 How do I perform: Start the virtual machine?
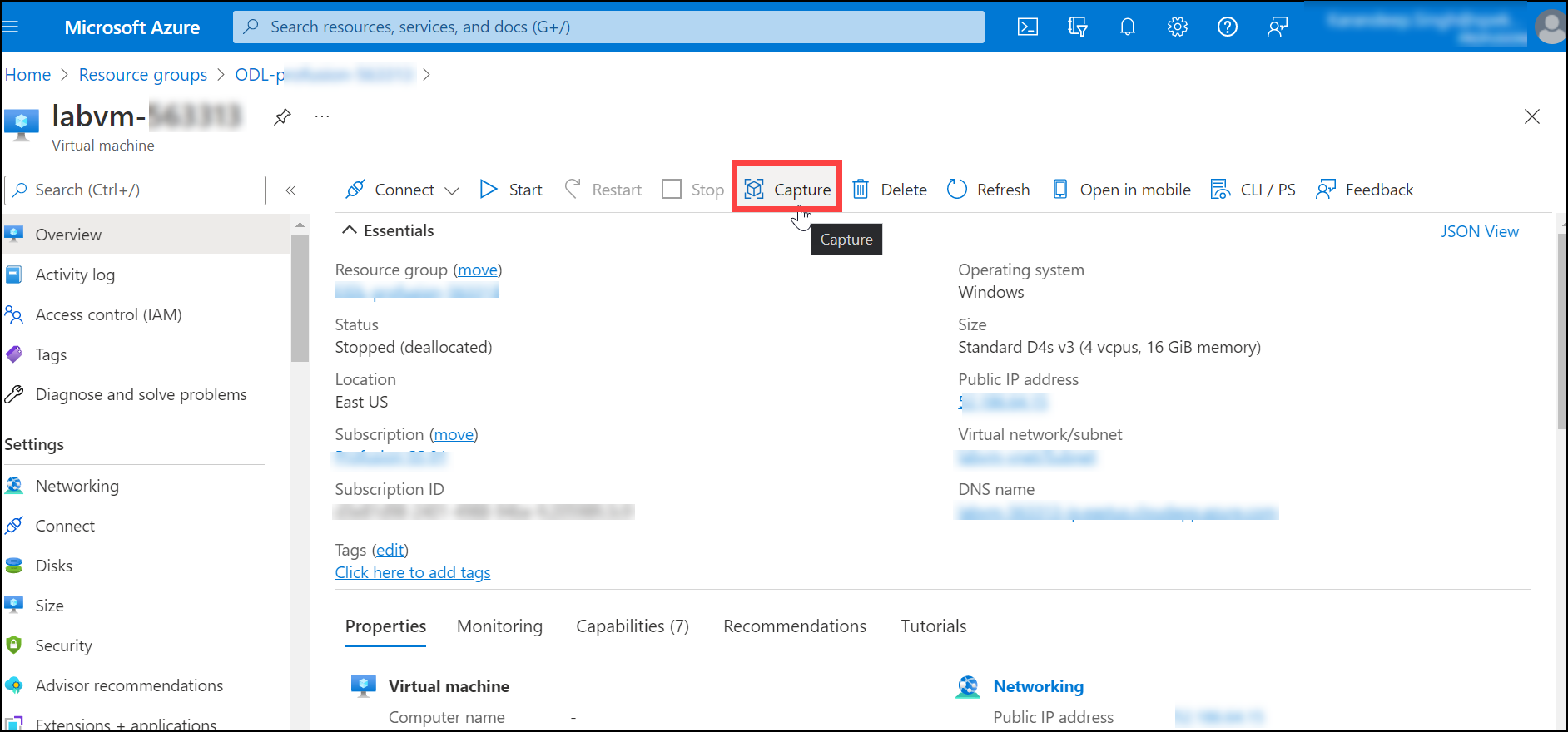click(x=511, y=190)
